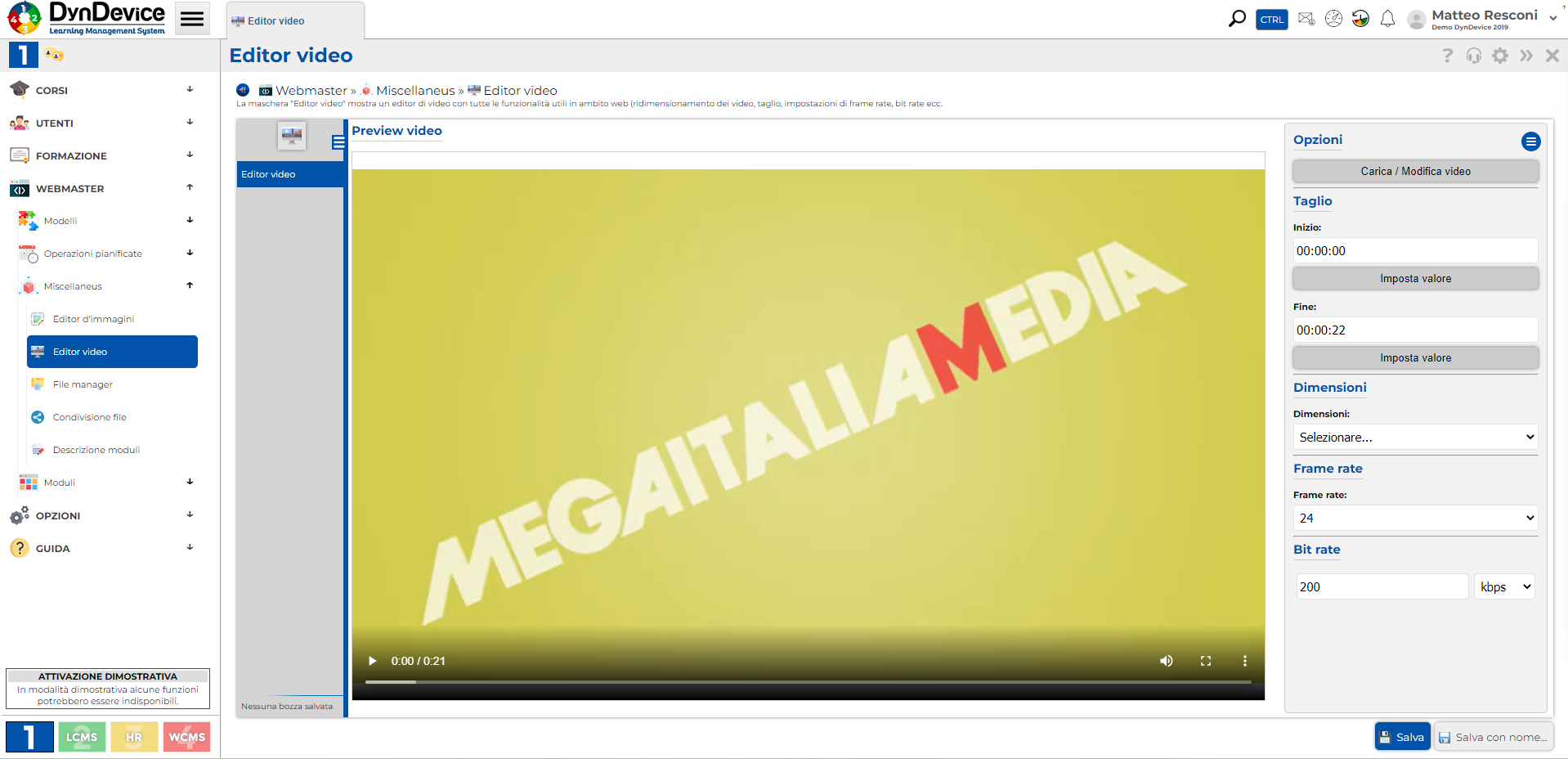Click the video progress bar
1568x759 pixels.
tap(808, 681)
